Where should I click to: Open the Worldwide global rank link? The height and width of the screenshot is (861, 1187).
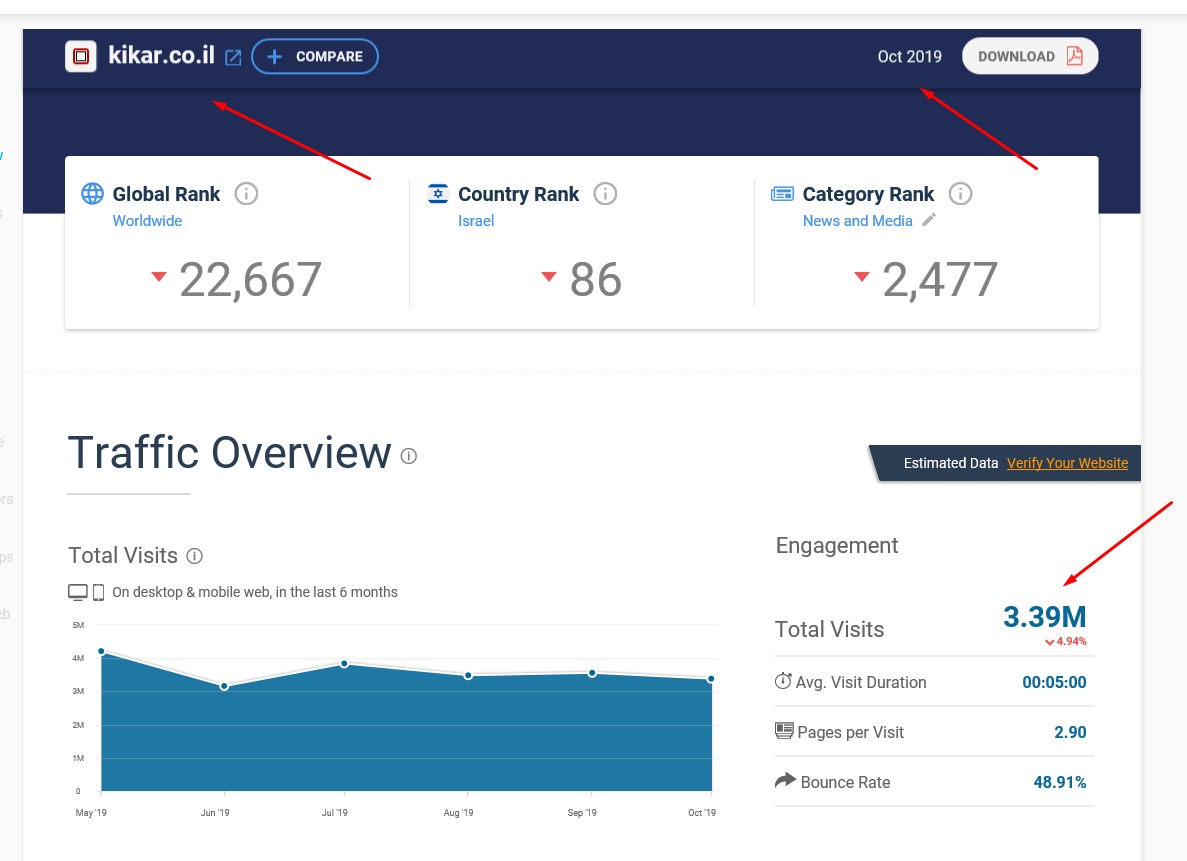click(147, 221)
